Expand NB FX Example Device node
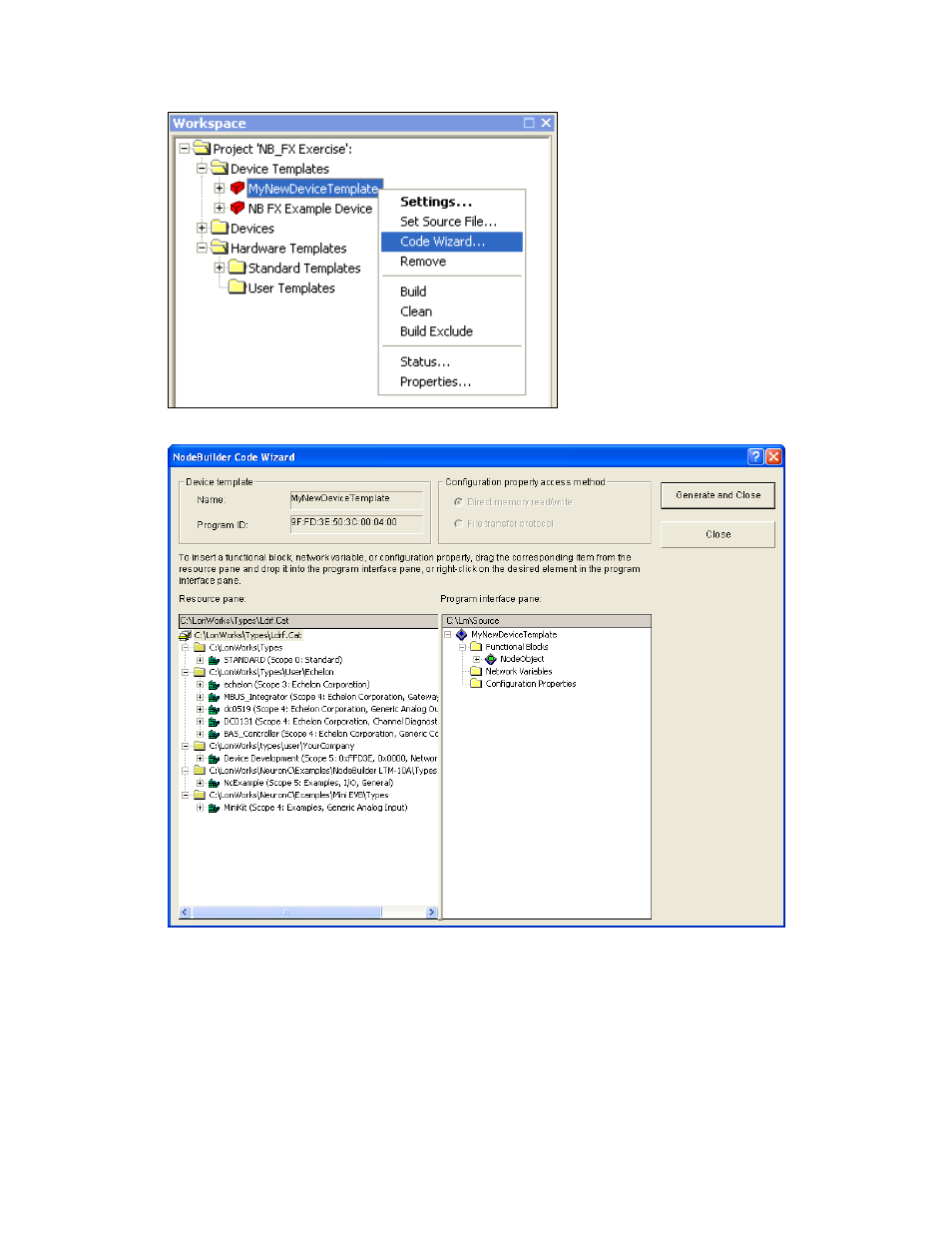The height and width of the screenshot is (1233, 952). [220, 208]
